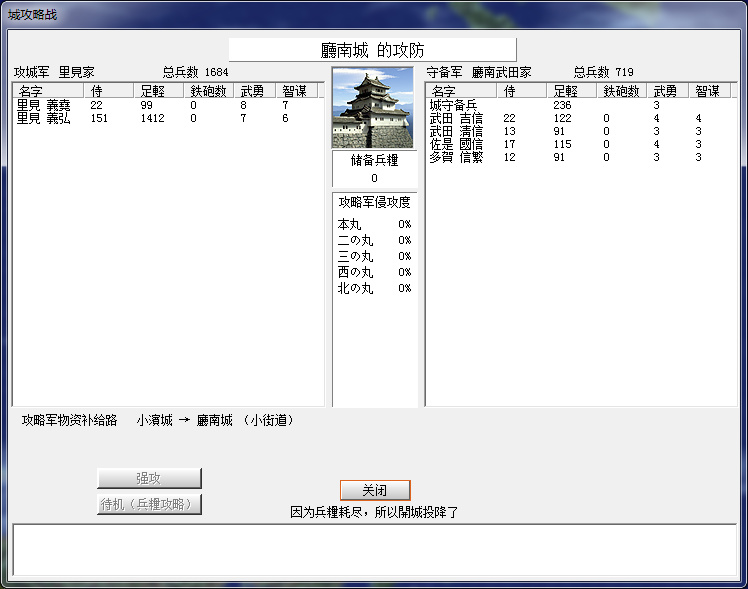Viewport: 748px width, 589px height.
Task: Click the 名字 header in the defender list
Action: click(461, 91)
